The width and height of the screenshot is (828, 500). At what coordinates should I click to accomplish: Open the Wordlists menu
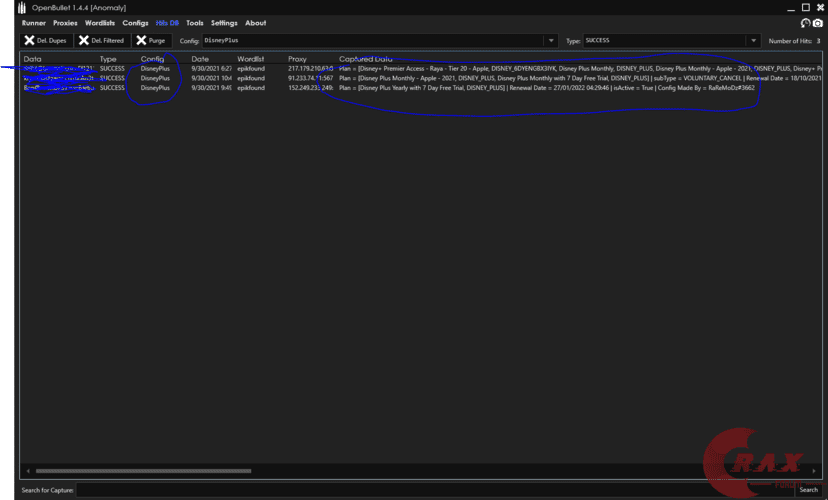100,23
